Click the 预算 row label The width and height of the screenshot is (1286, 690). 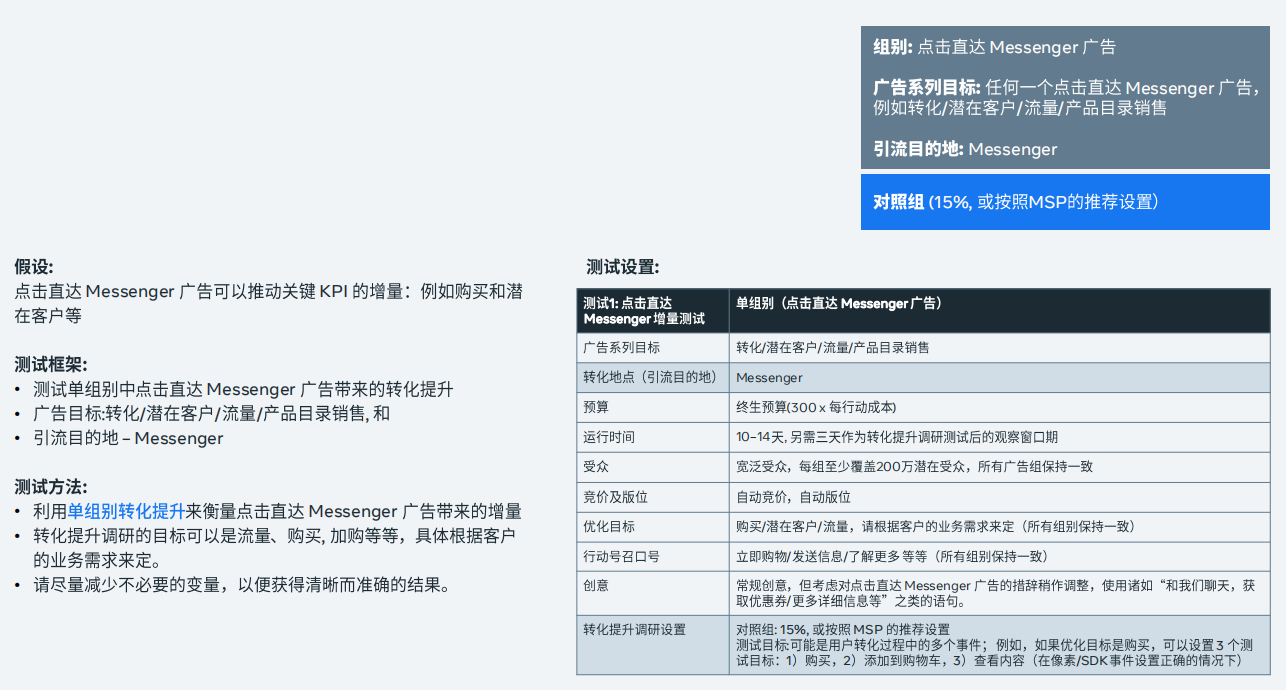[x=653, y=407]
